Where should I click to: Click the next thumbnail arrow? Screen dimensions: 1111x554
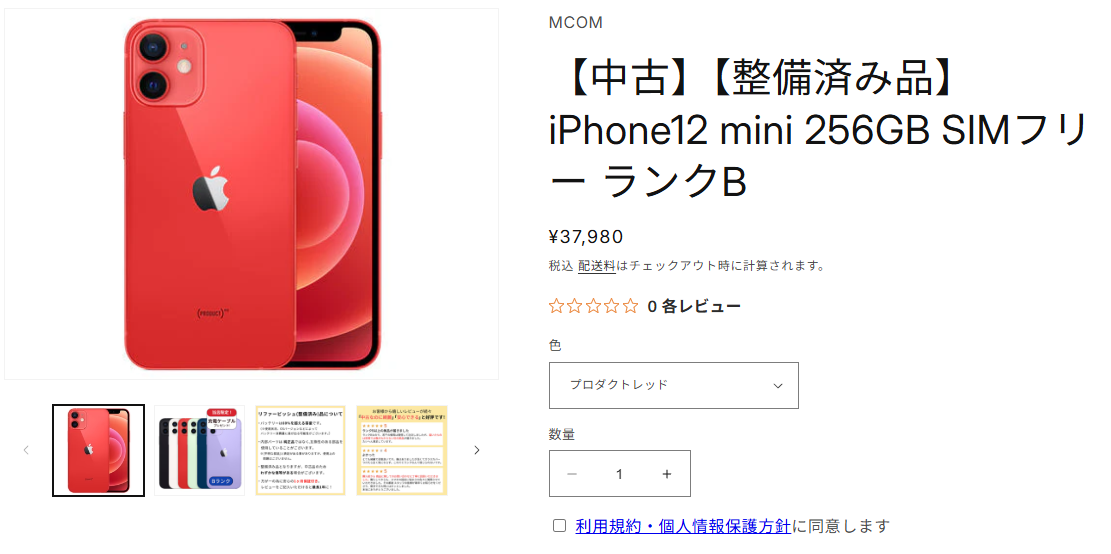click(477, 450)
